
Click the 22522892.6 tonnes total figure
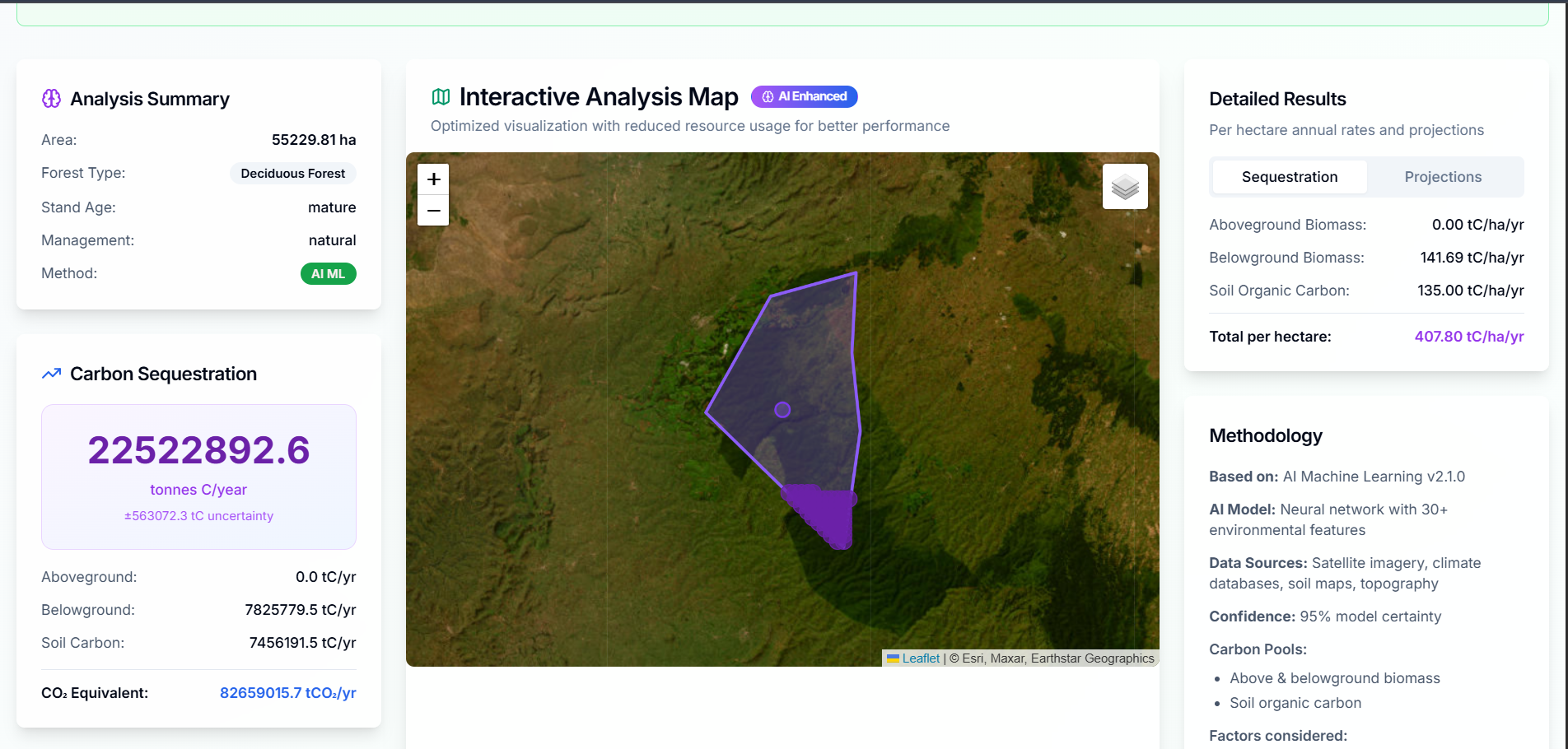click(198, 450)
